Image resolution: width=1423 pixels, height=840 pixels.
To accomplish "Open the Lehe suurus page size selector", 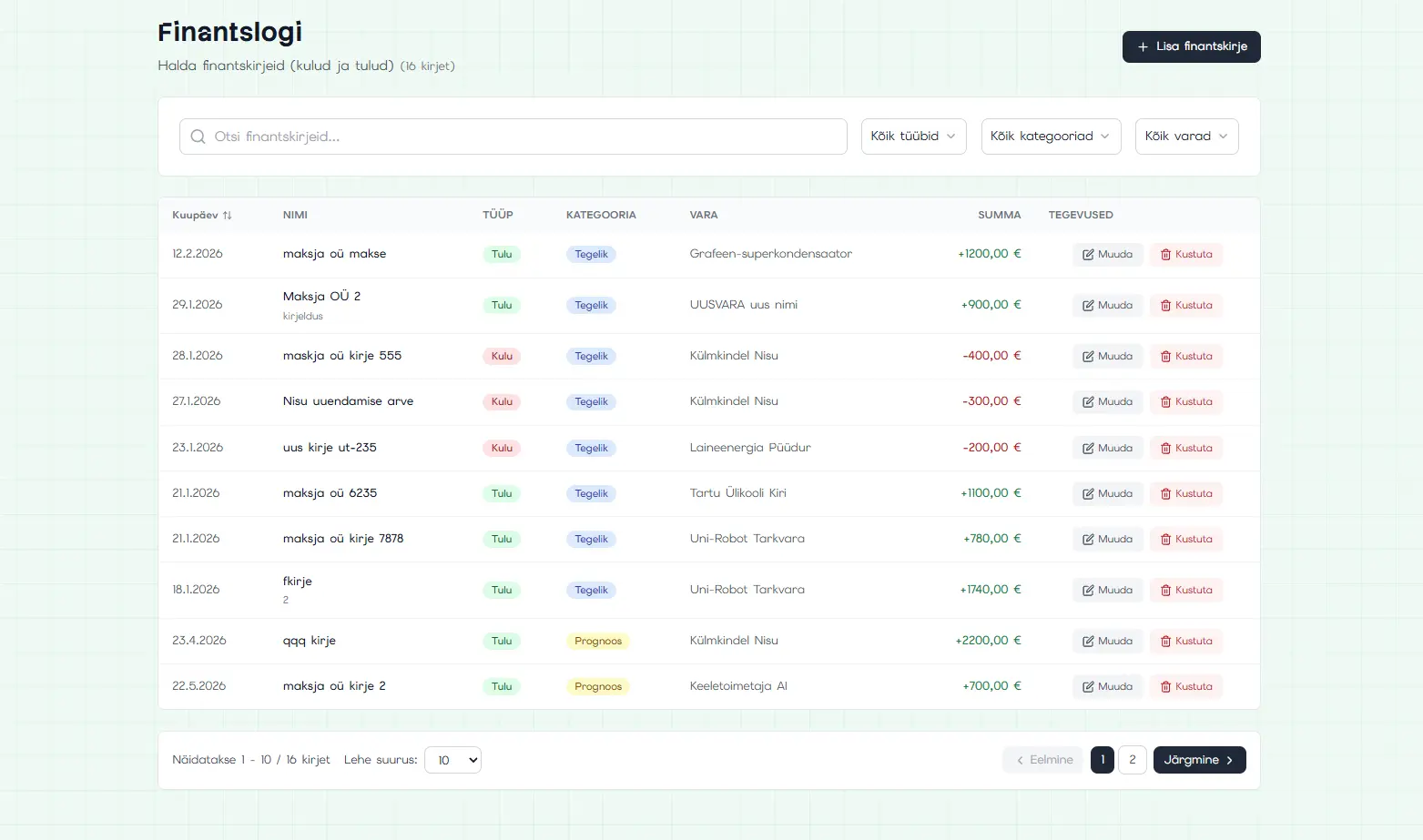I will pyautogui.click(x=452, y=761).
